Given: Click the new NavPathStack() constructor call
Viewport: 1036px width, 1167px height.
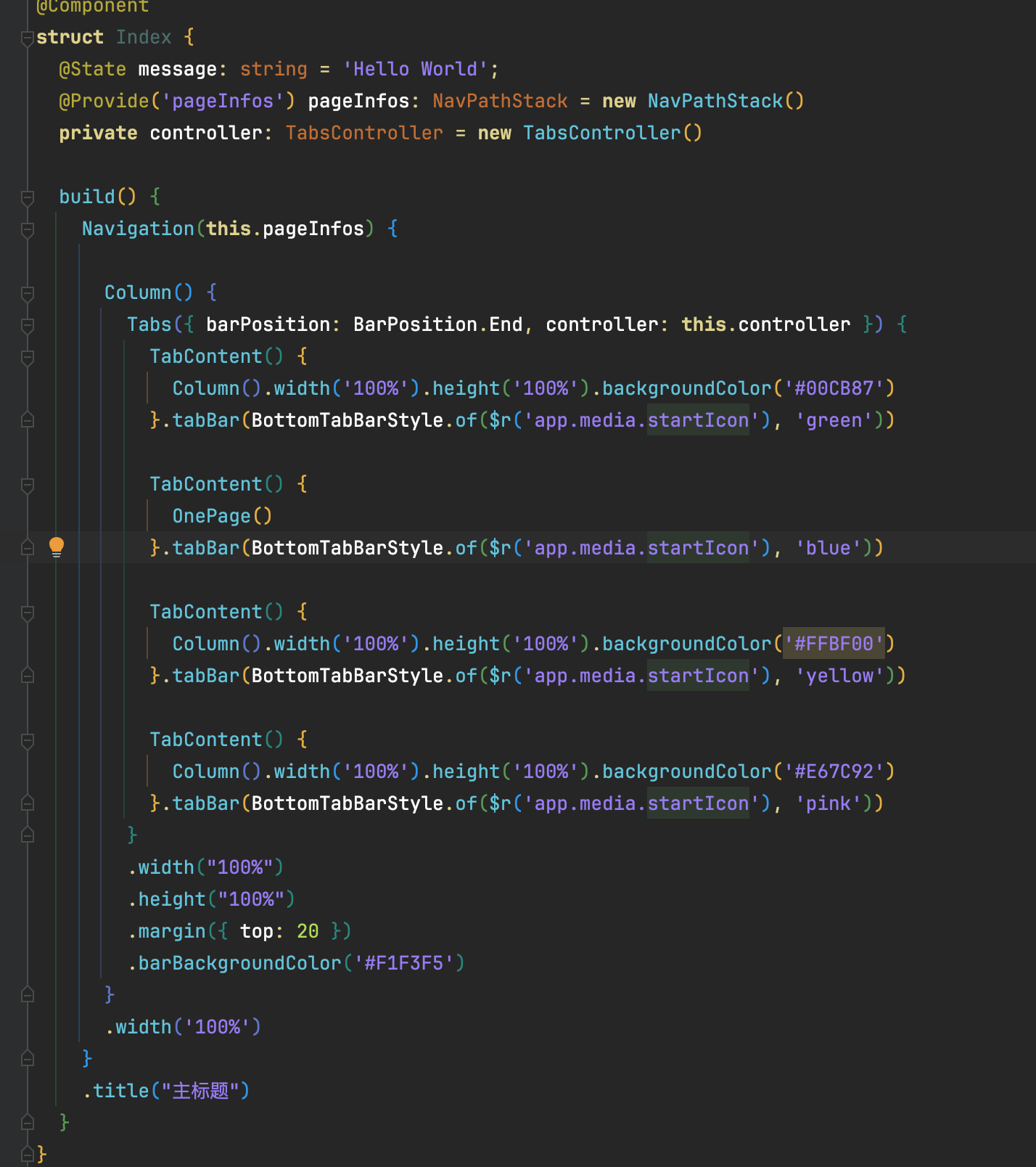Looking at the screenshot, I should coord(703,101).
